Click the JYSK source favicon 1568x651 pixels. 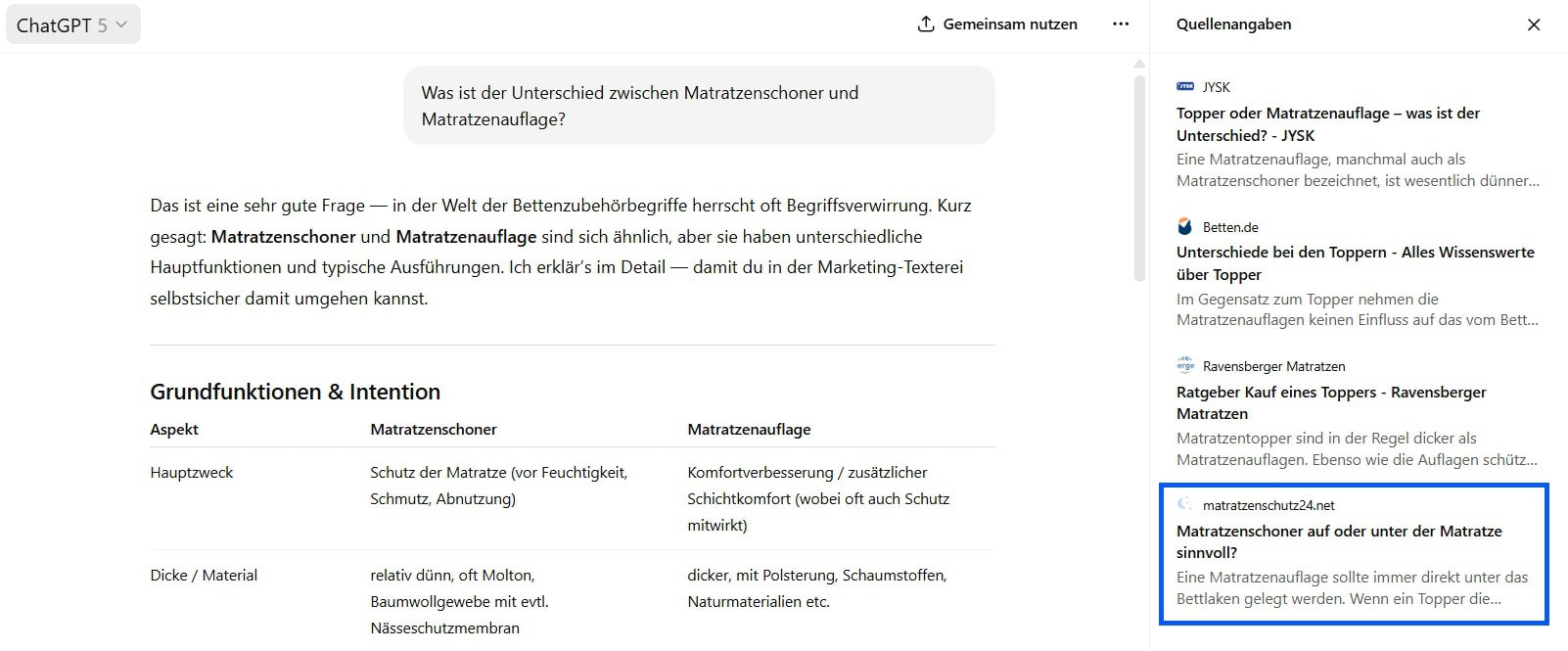[x=1185, y=86]
